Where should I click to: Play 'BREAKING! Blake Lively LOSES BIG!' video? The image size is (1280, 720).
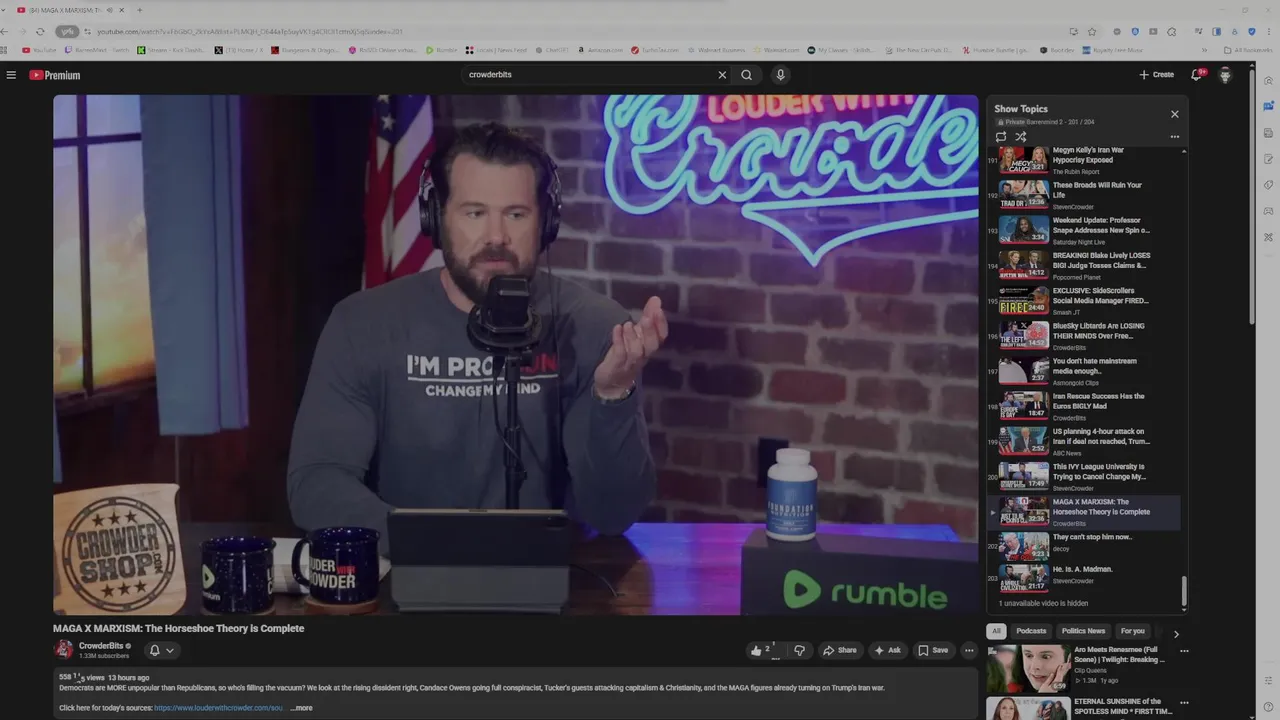(1085, 265)
